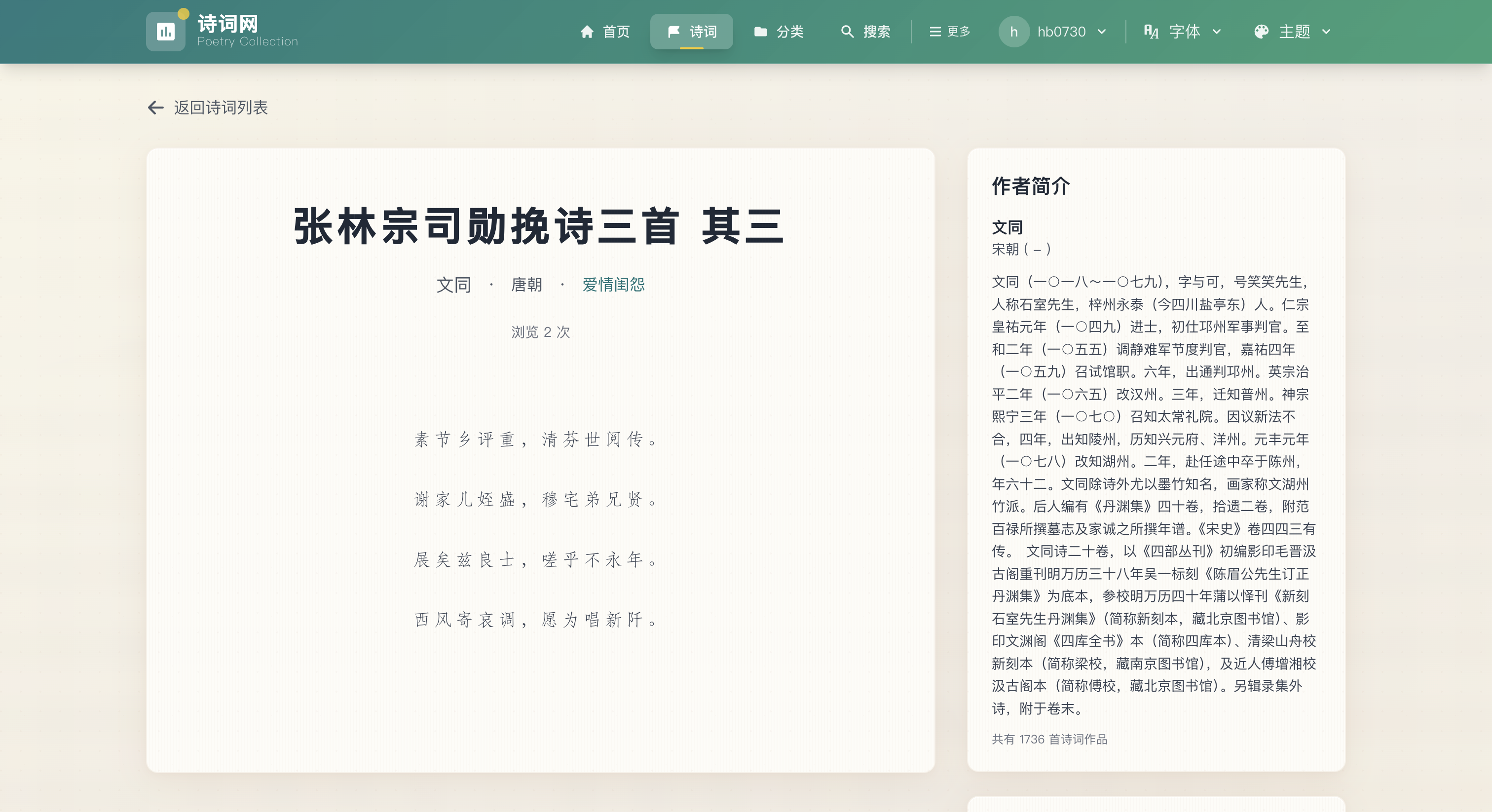Click the flag icon in 诗词 tab
The height and width of the screenshot is (812, 1492).
point(673,31)
